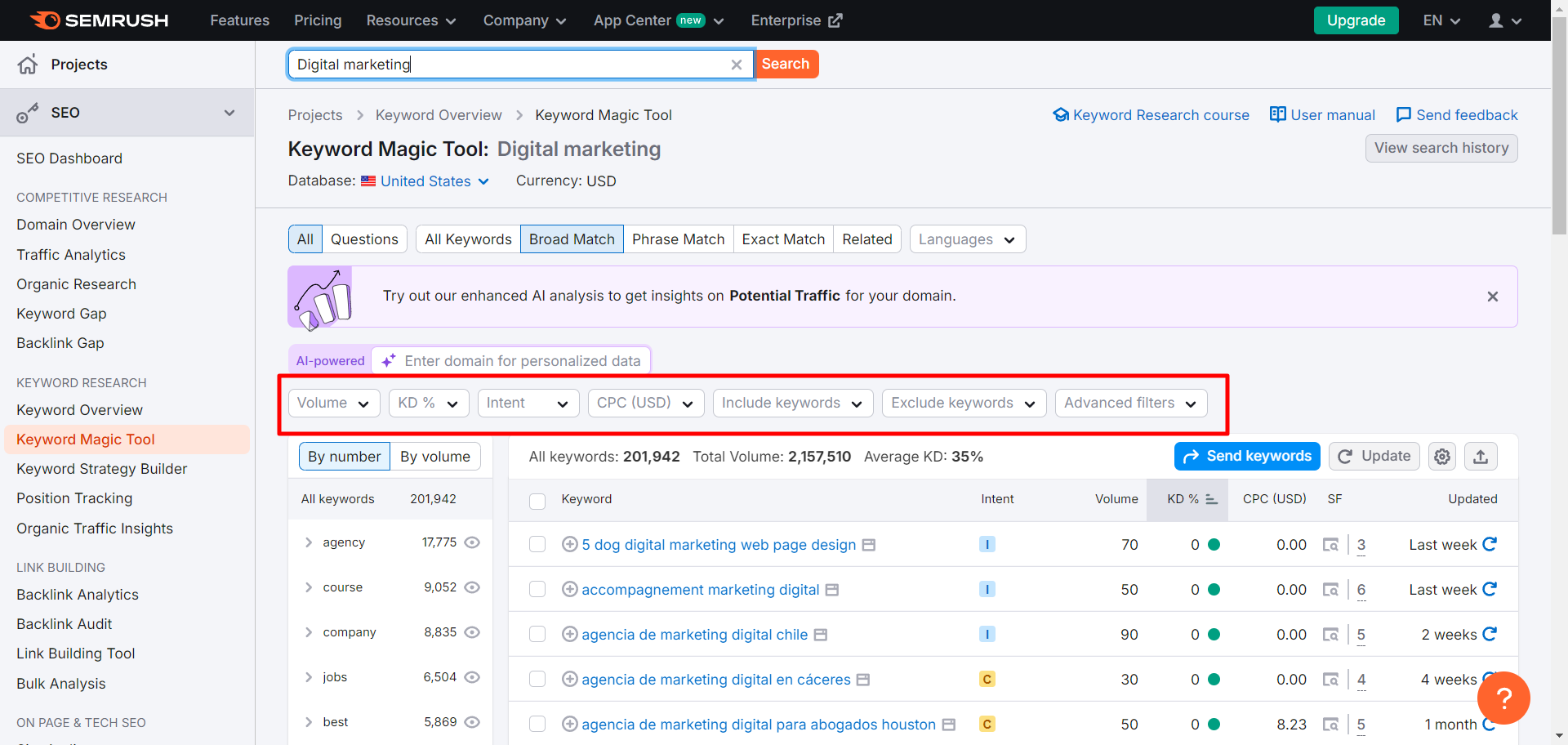
Task: Open Exclude keywords dropdown
Action: [x=964, y=403]
